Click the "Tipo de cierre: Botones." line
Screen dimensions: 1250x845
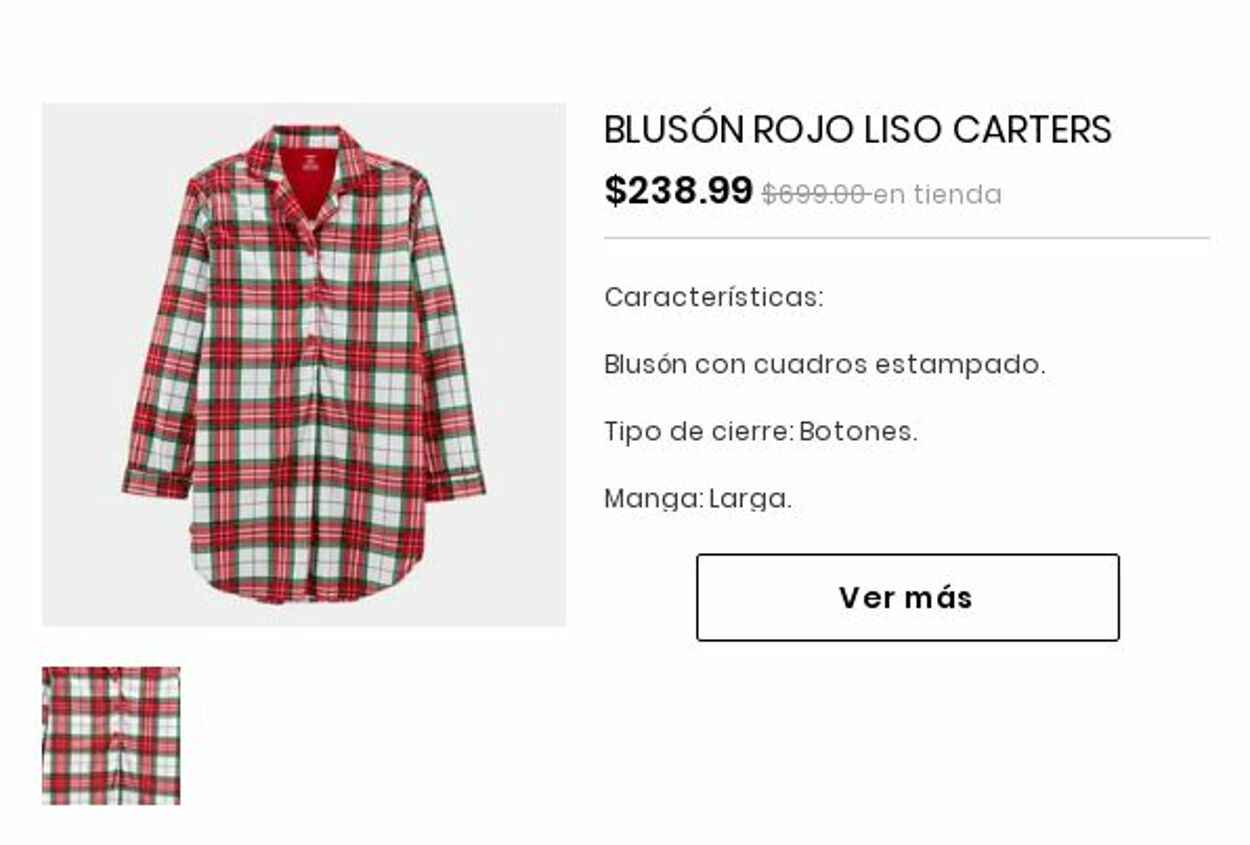point(760,432)
